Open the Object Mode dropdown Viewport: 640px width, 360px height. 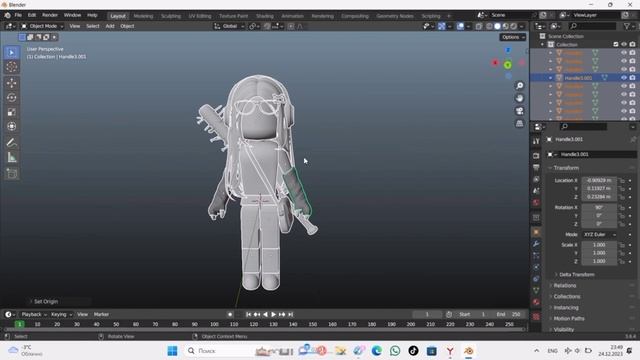click(42, 26)
